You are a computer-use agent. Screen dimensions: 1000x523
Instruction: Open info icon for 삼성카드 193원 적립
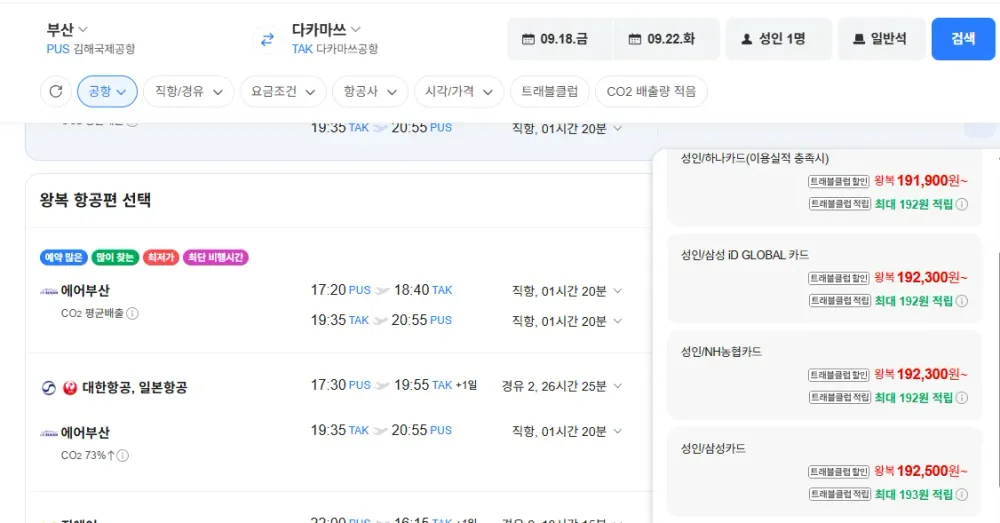[x=962, y=494]
